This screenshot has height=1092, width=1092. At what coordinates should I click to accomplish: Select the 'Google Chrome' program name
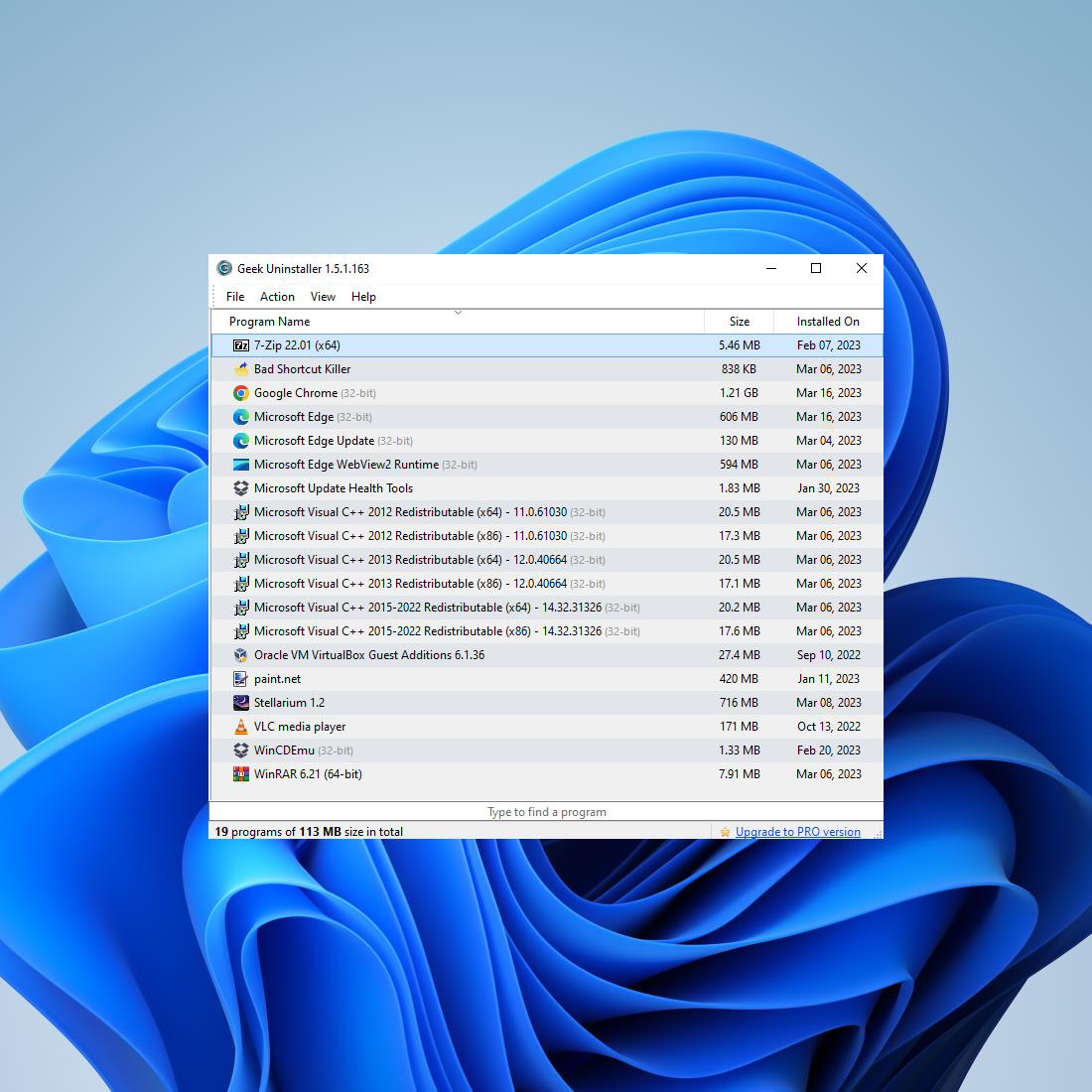(x=295, y=393)
